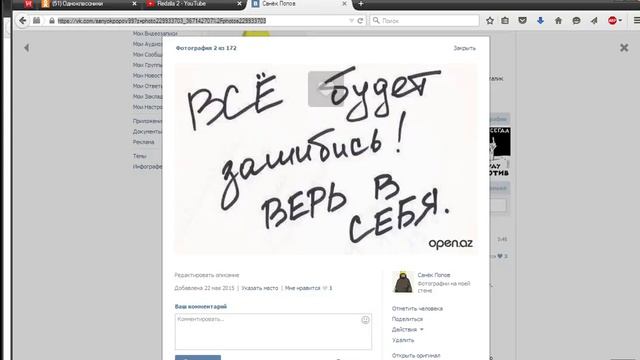Focus the browser Поиск search field
The width and height of the screenshot is (640, 360).
[x=424, y=20]
